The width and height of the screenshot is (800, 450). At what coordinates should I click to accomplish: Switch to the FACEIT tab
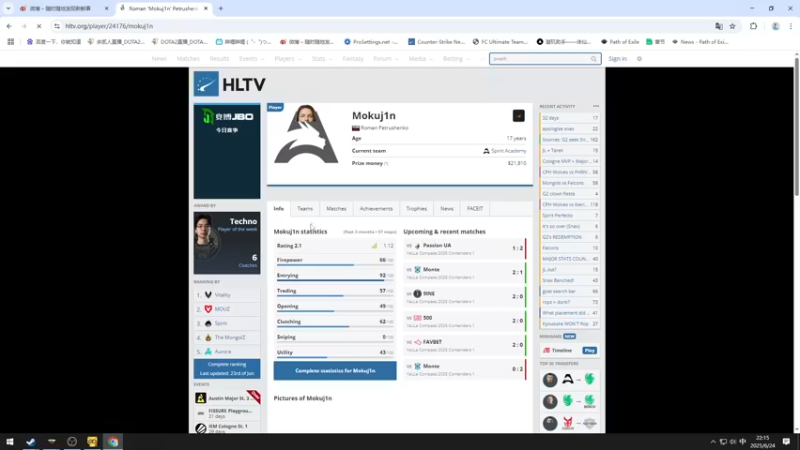click(474, 209)
